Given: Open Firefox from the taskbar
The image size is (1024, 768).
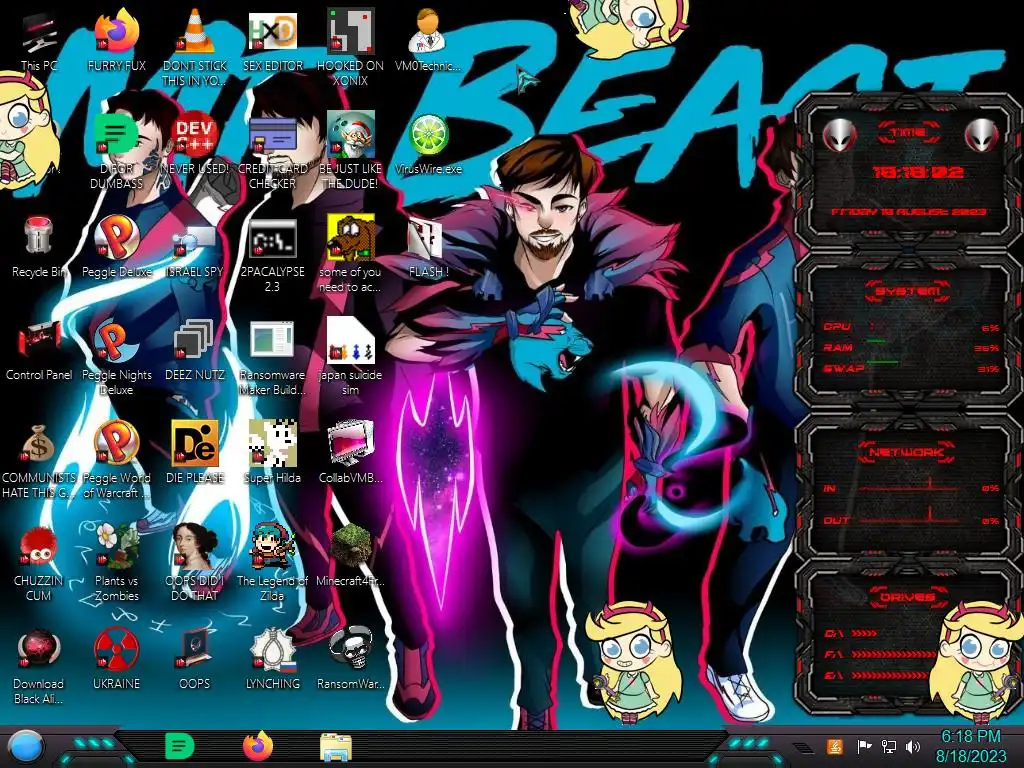Looking at the screenshot, I should click(x=258, y=746).
